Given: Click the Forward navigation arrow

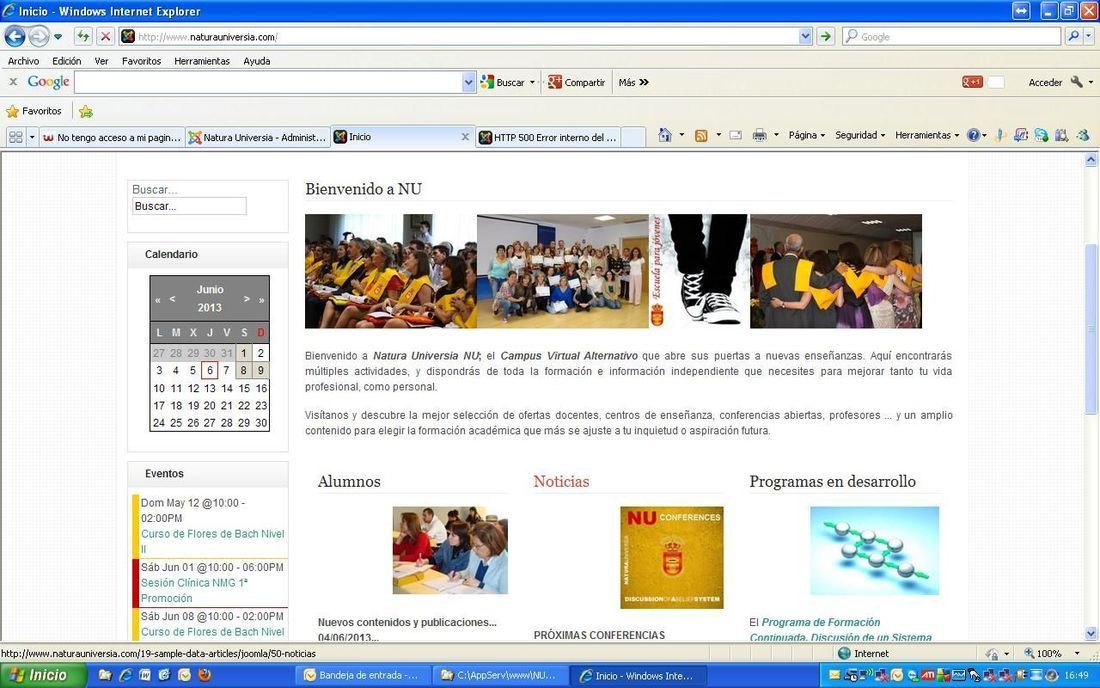Looking at the screenshot, I should [39, 36].
